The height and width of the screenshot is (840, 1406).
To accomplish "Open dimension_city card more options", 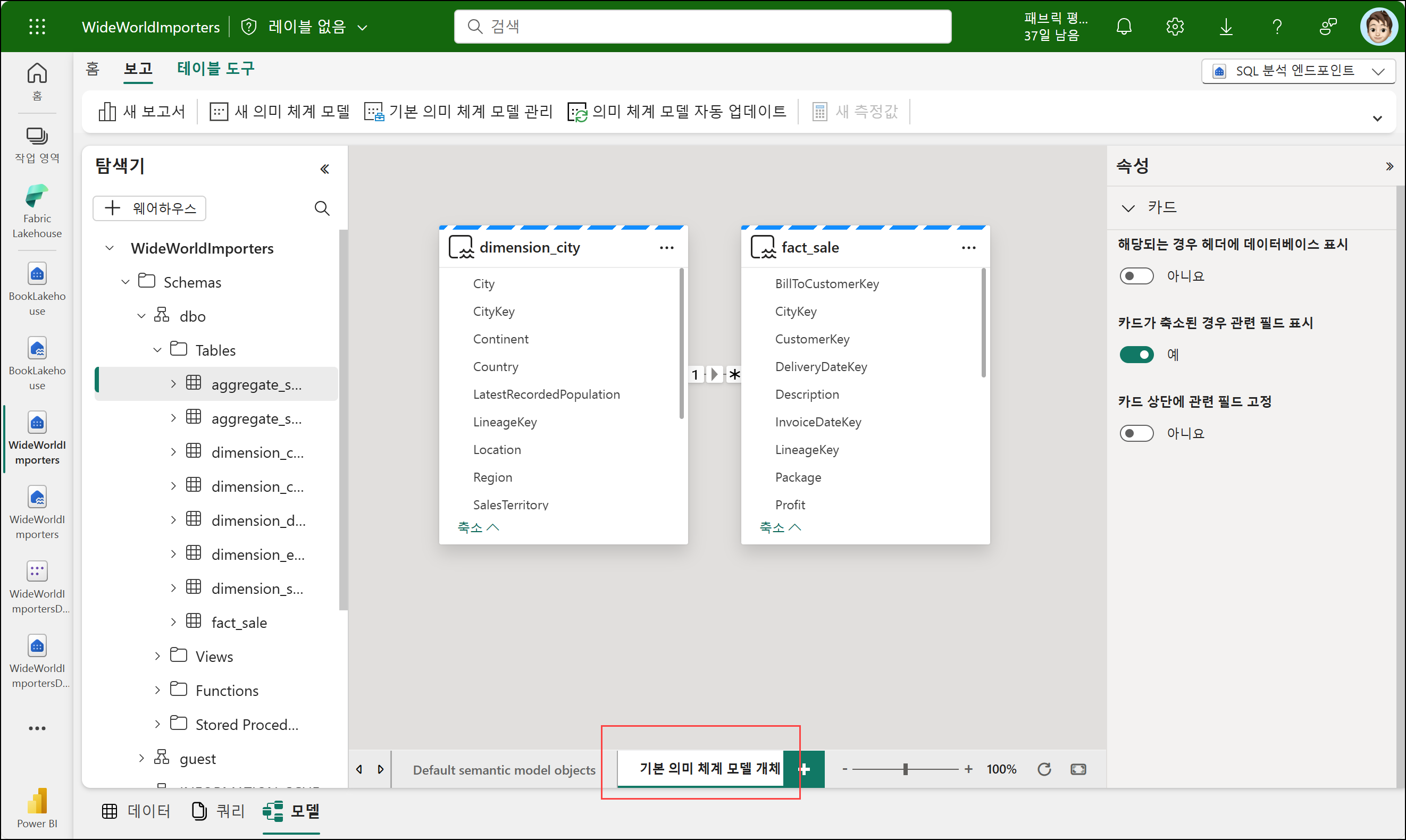I will [666, 248].
